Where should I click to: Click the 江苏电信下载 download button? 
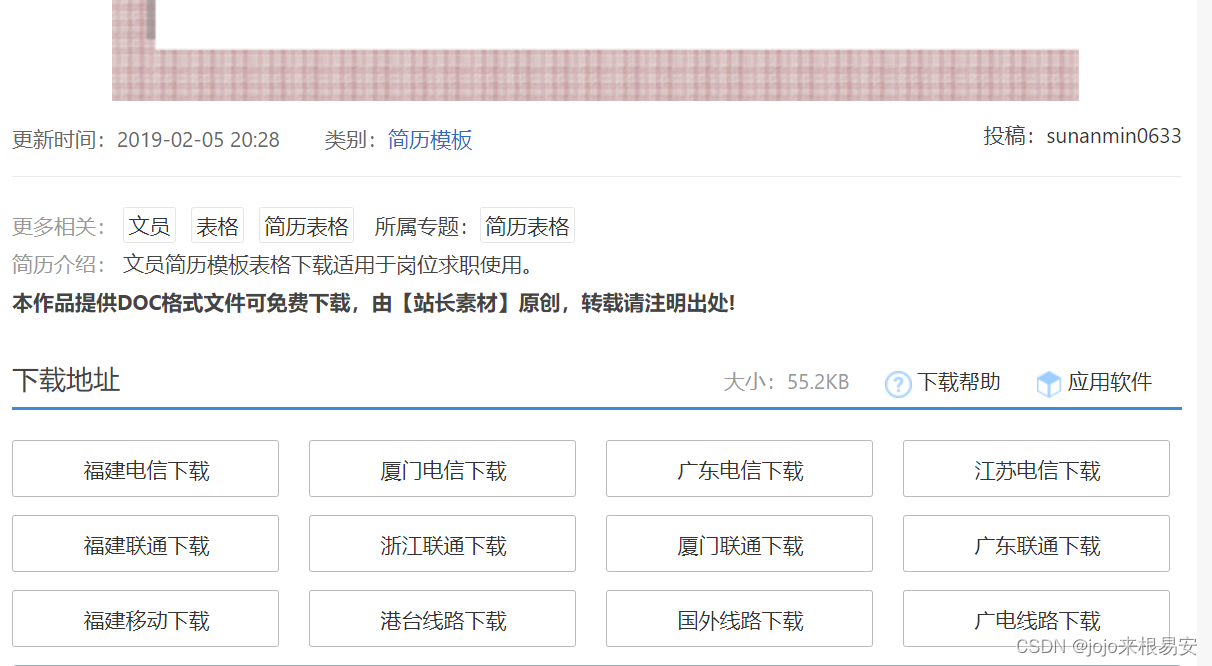click(1036, 468)
